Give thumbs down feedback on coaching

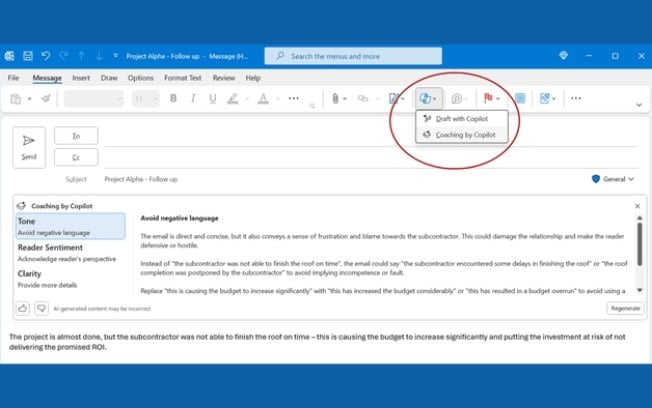41,308
